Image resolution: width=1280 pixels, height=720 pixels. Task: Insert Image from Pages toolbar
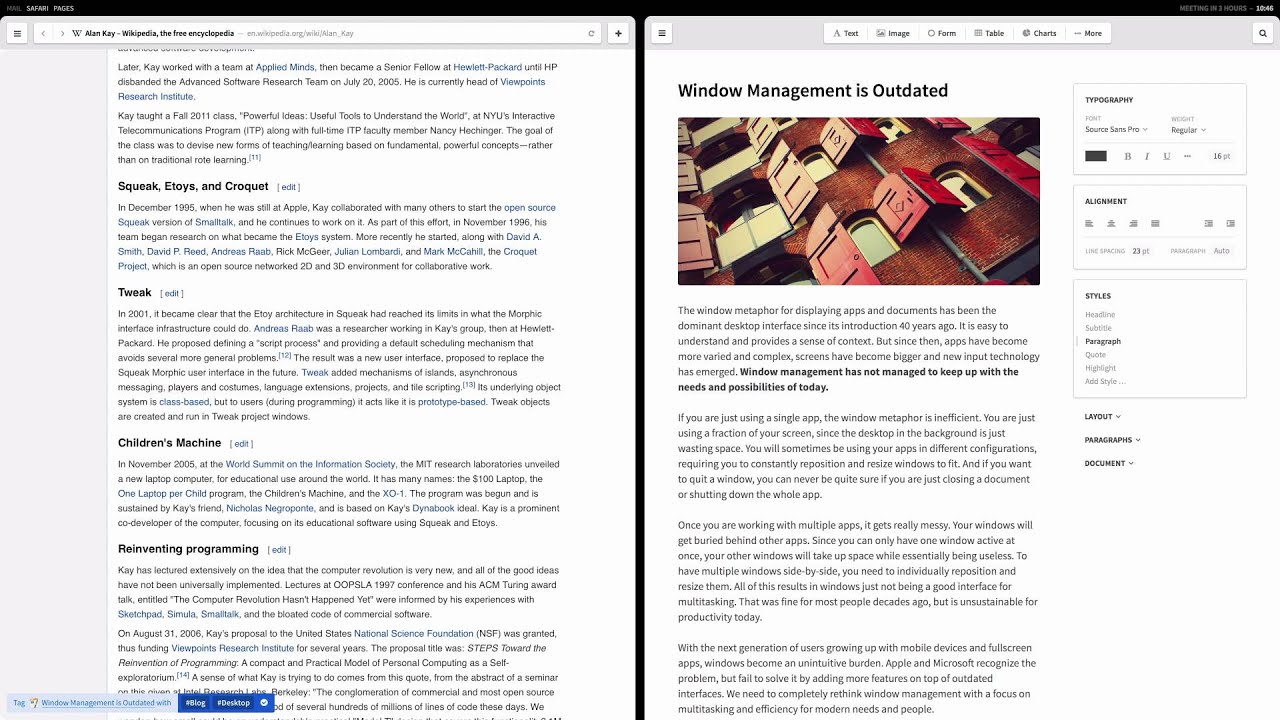pos(893,33)
